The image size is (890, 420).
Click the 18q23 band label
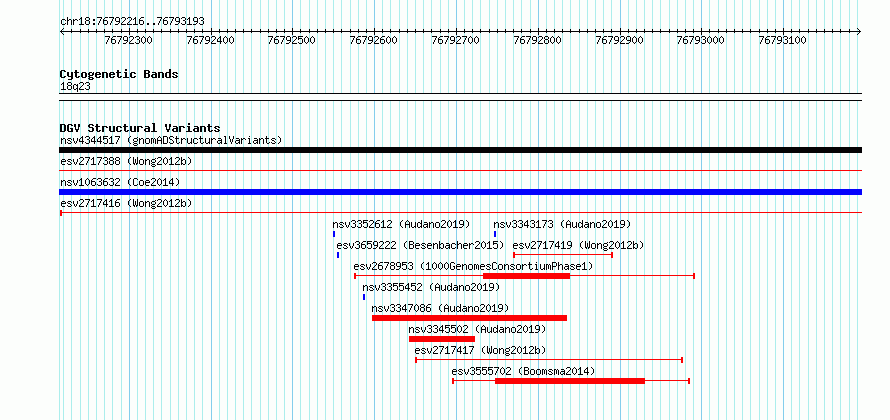point(75,87)
